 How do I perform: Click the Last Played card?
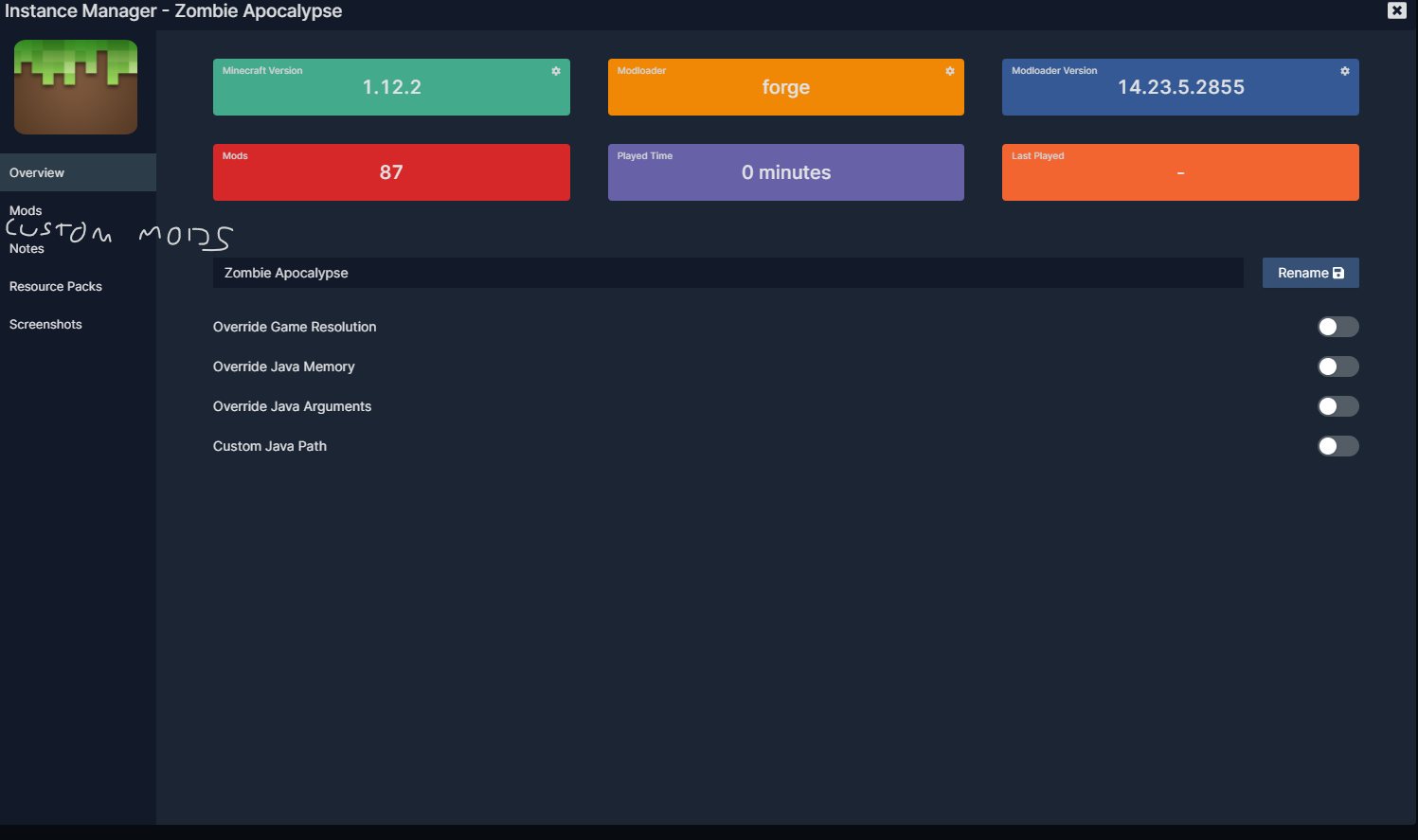tap(1179, 171)
